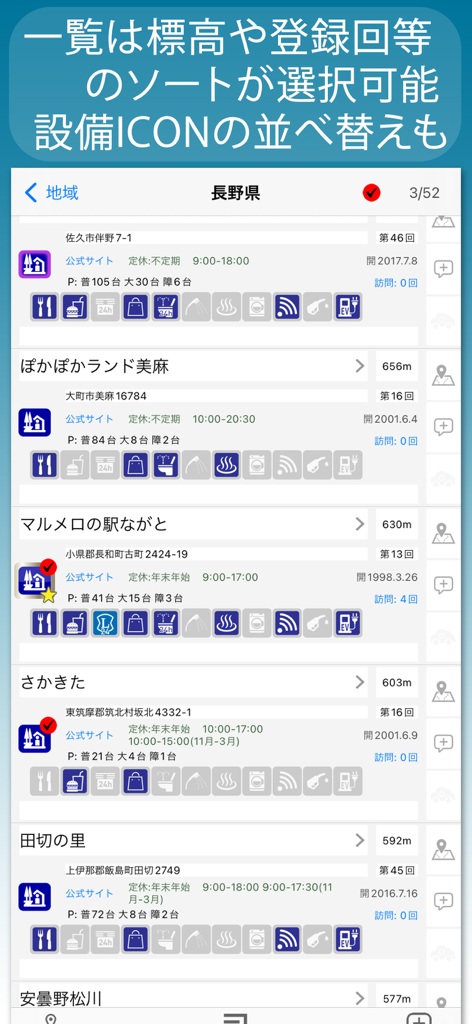Tap 603m elevation of さかきた
The image size is (472, 1024).
(397, 682)
